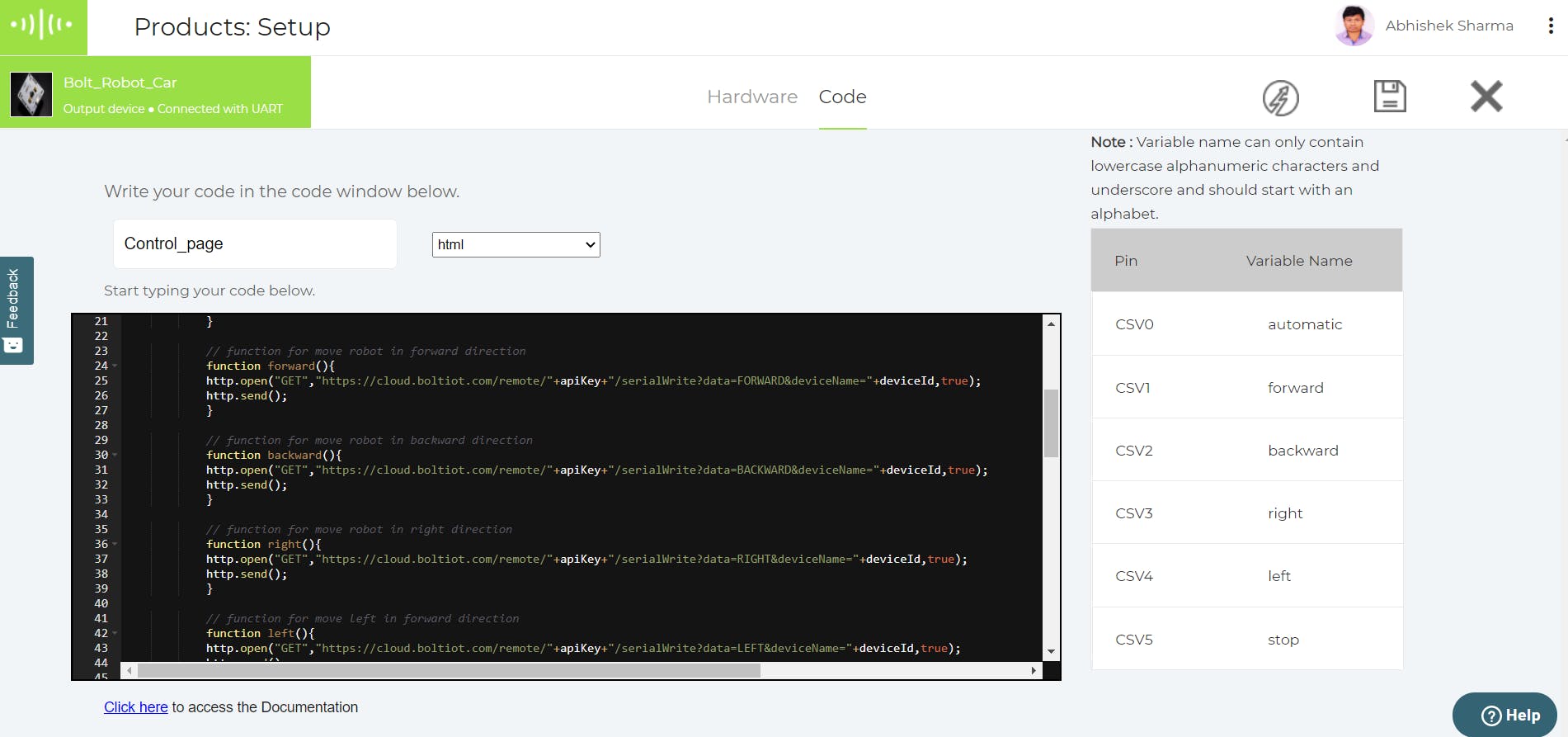Click the CSV1 pin cell
The height and width of the screenshot is (737, 1568).
(x=1132, y=388)
